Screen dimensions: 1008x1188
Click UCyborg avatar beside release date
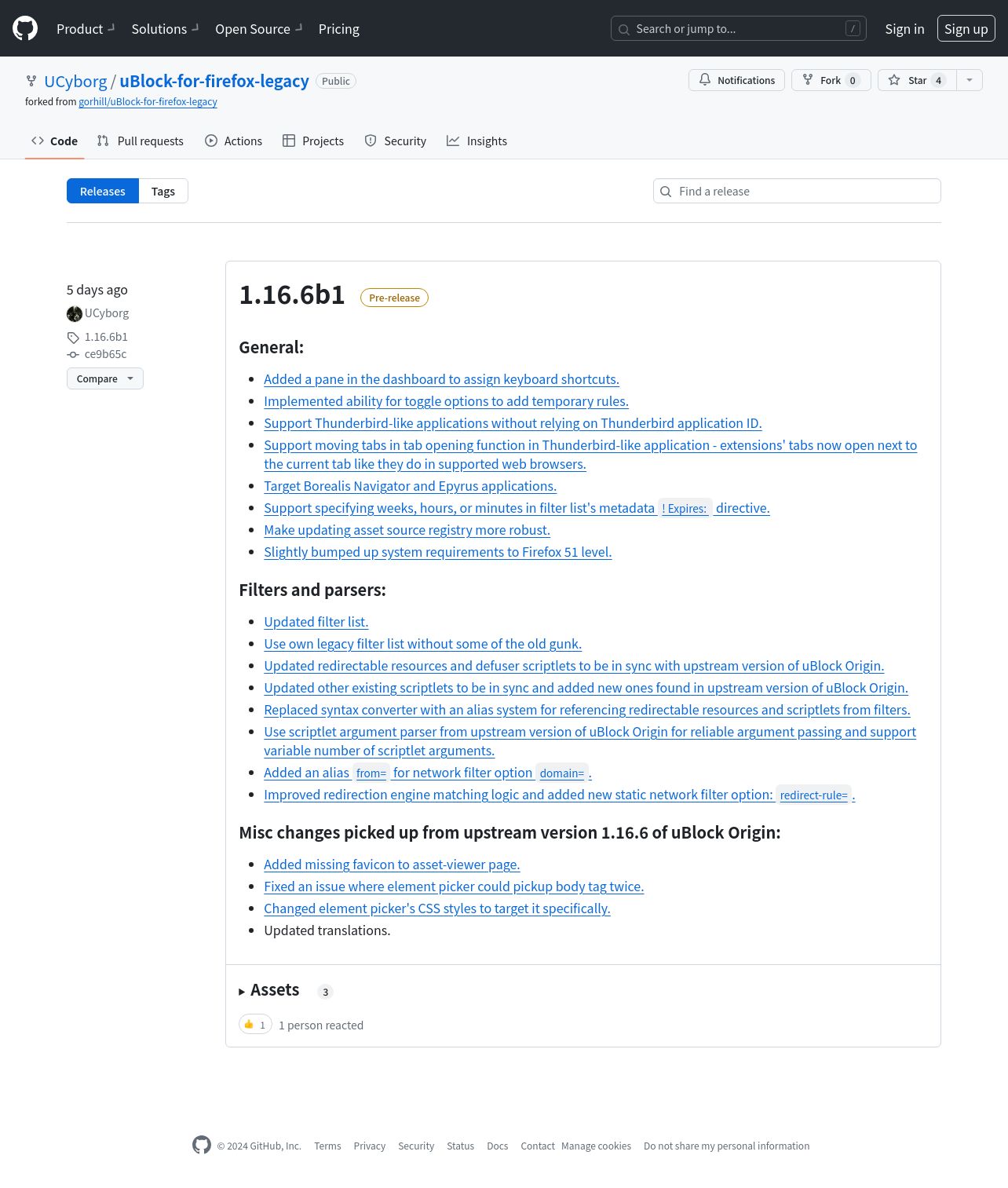point(75,313)
